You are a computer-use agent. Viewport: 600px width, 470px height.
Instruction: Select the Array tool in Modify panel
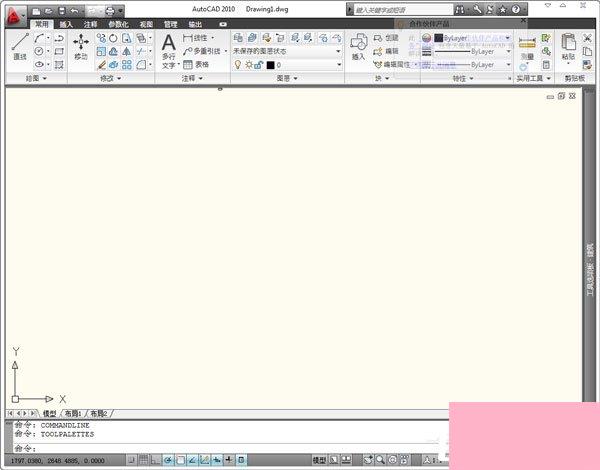[x=127, y=65]
